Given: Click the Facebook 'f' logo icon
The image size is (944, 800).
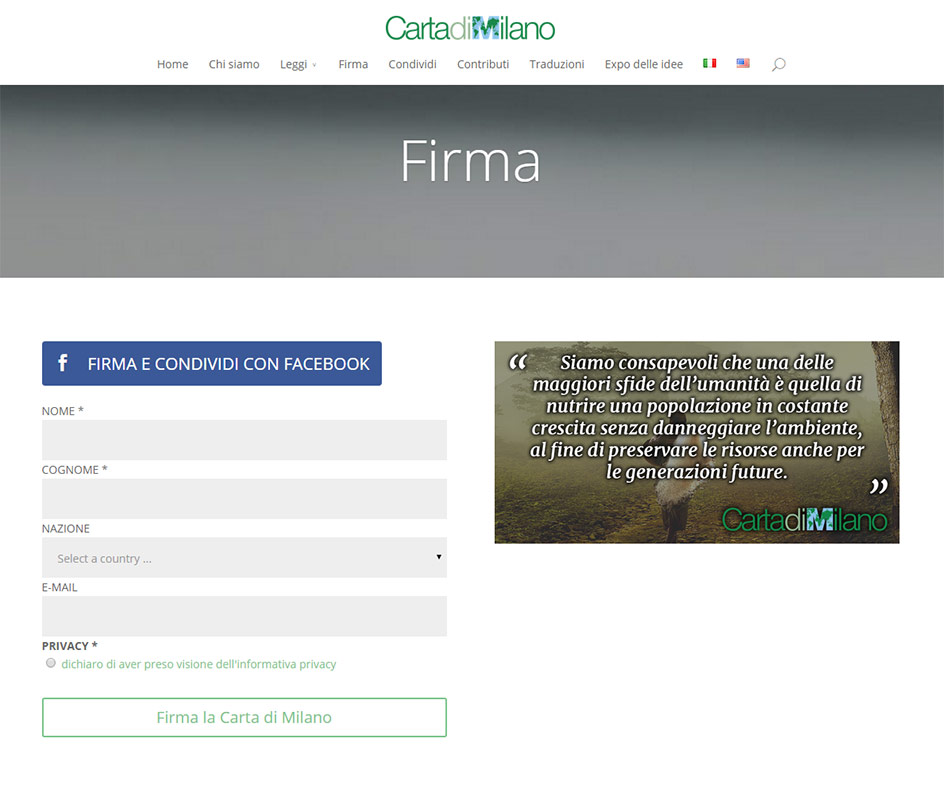Looking at the screenshot, I should pyautogui.click(x=63, y=362).
